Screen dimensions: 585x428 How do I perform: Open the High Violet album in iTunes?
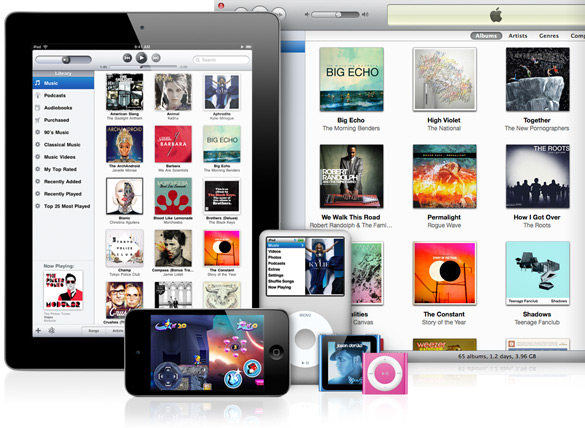444,79
